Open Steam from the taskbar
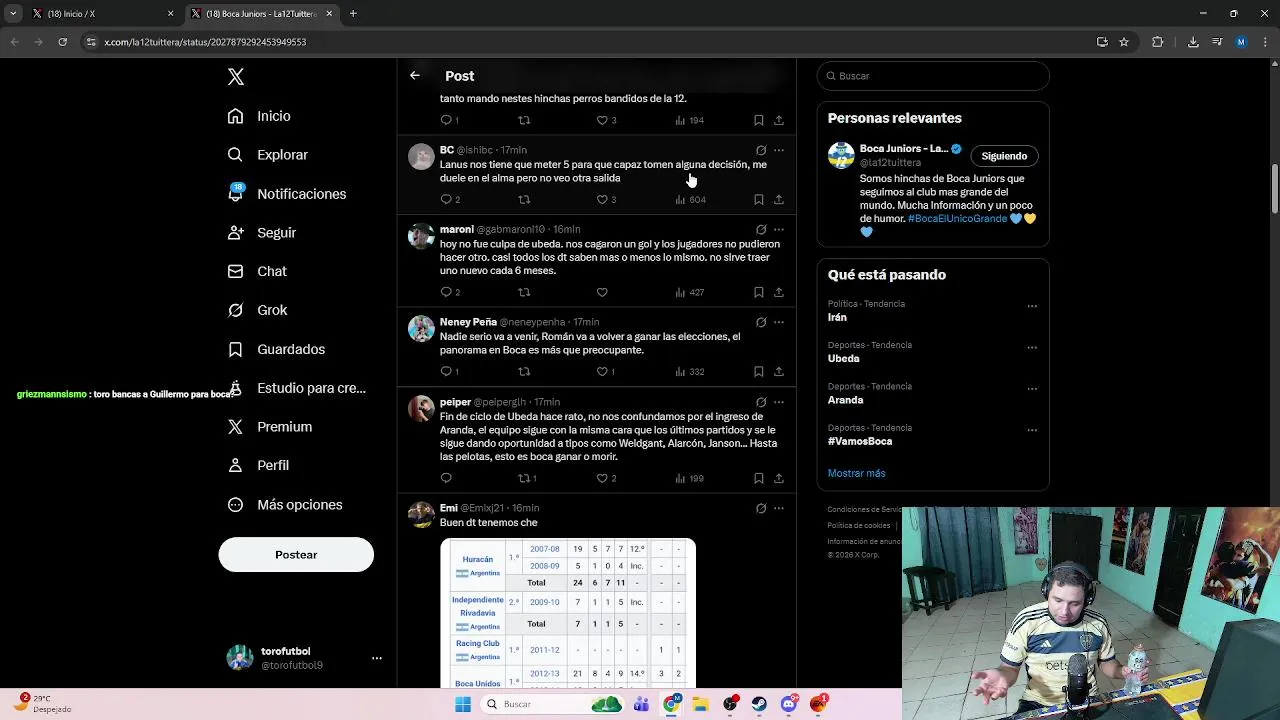 [760, 704]
